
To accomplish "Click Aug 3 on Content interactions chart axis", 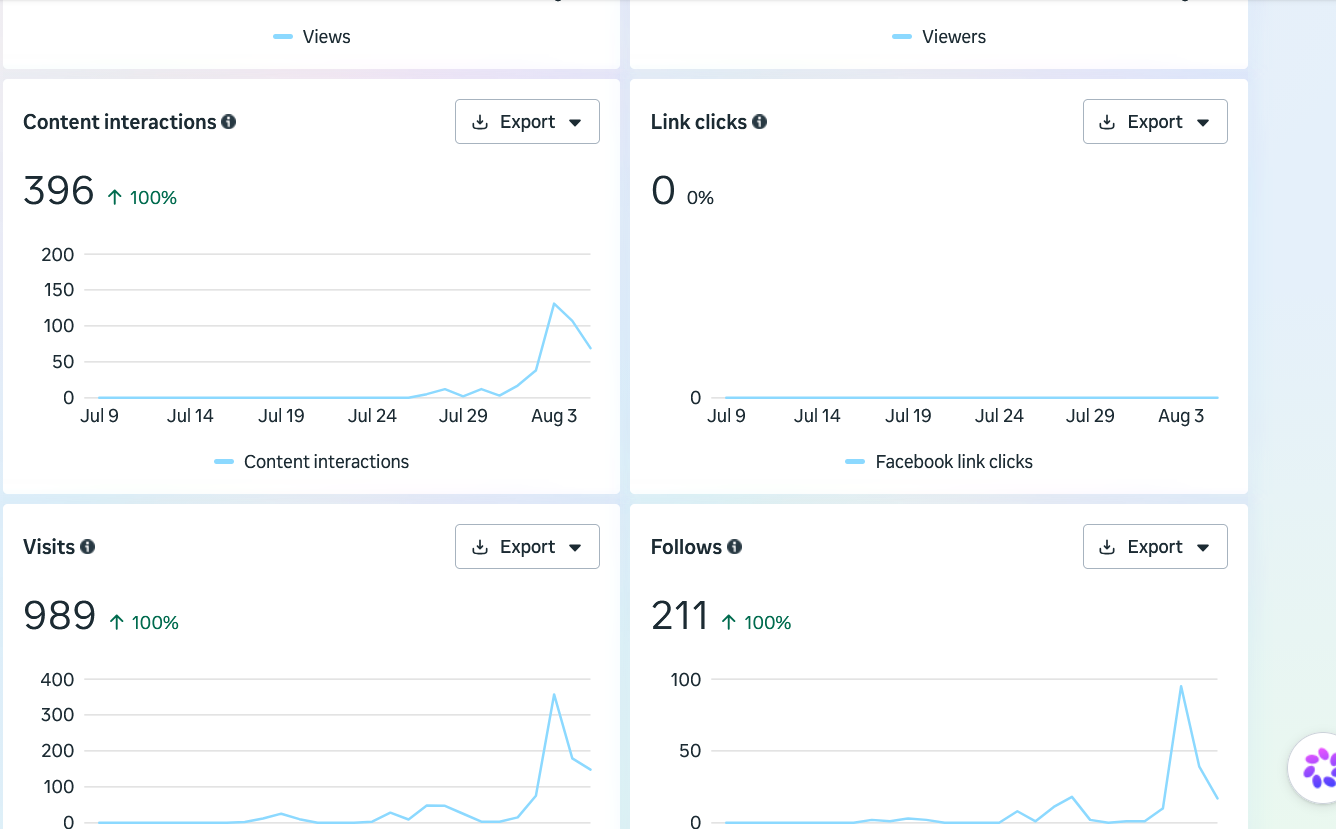I will [x=553, y=416].
